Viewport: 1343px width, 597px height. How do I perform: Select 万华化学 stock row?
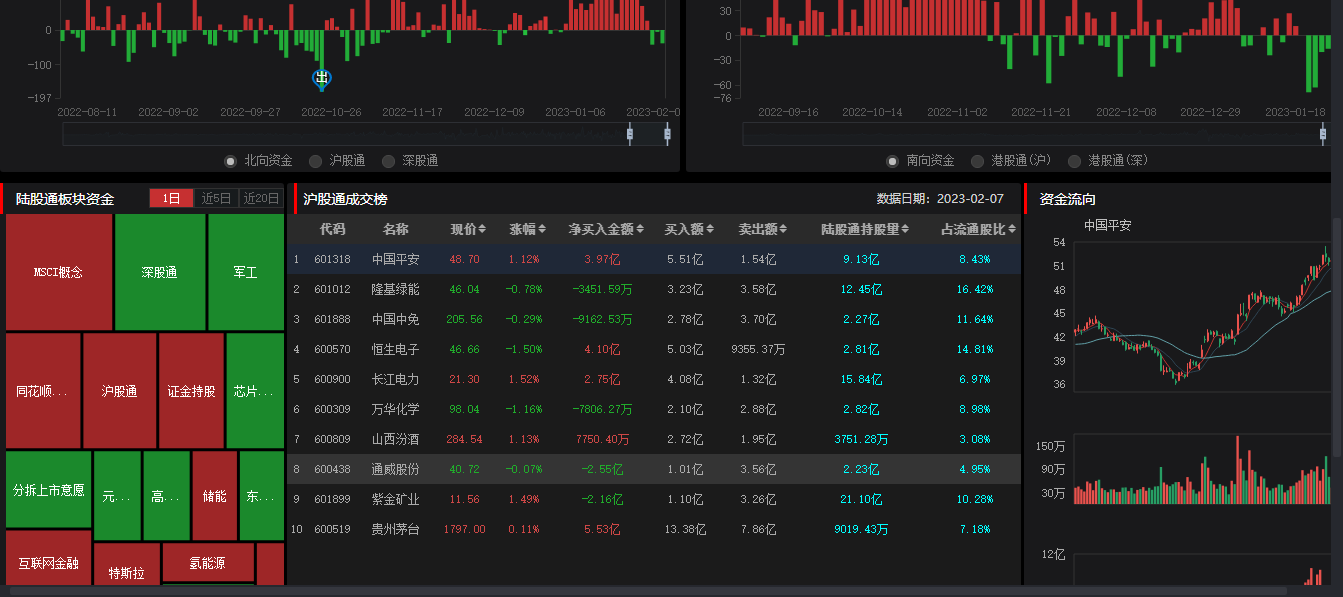coord(654,409)
